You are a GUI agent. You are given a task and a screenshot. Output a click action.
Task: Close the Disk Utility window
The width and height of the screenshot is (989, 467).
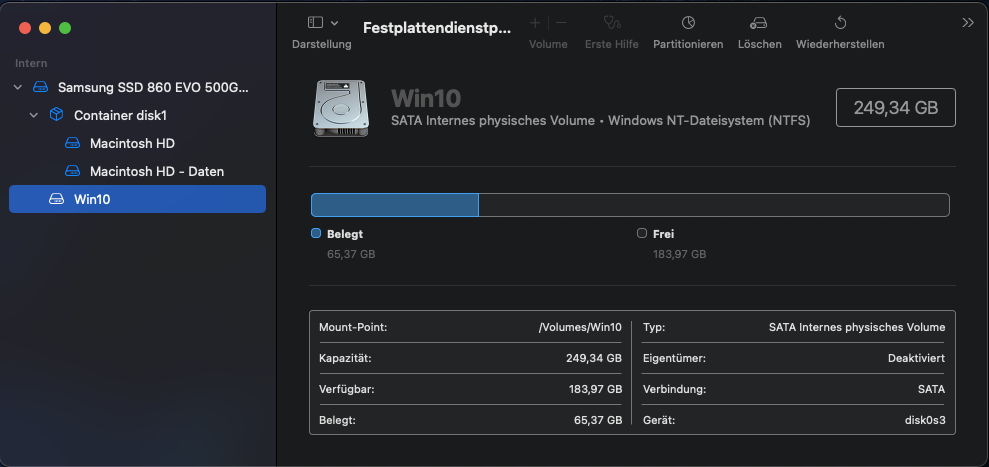pos(25,28)
